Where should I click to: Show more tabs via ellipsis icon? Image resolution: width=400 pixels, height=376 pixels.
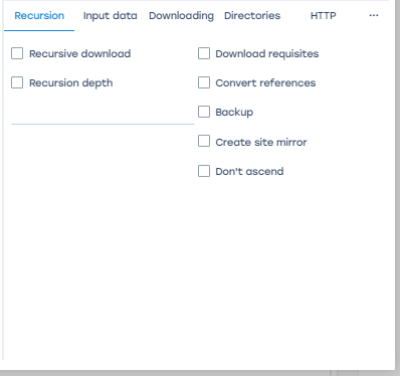click(374, 15)
